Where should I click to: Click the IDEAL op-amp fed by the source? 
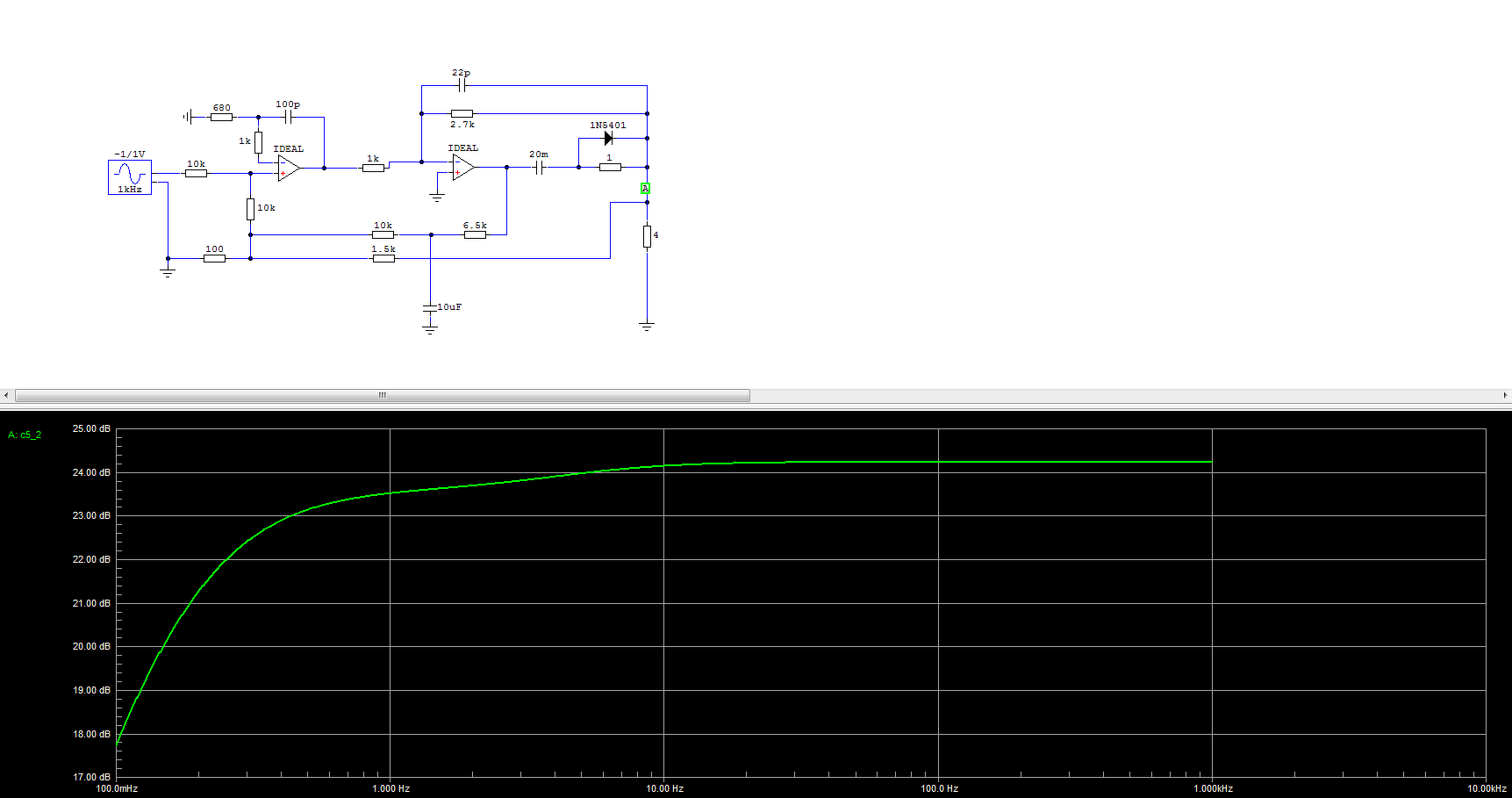[289, 168]
